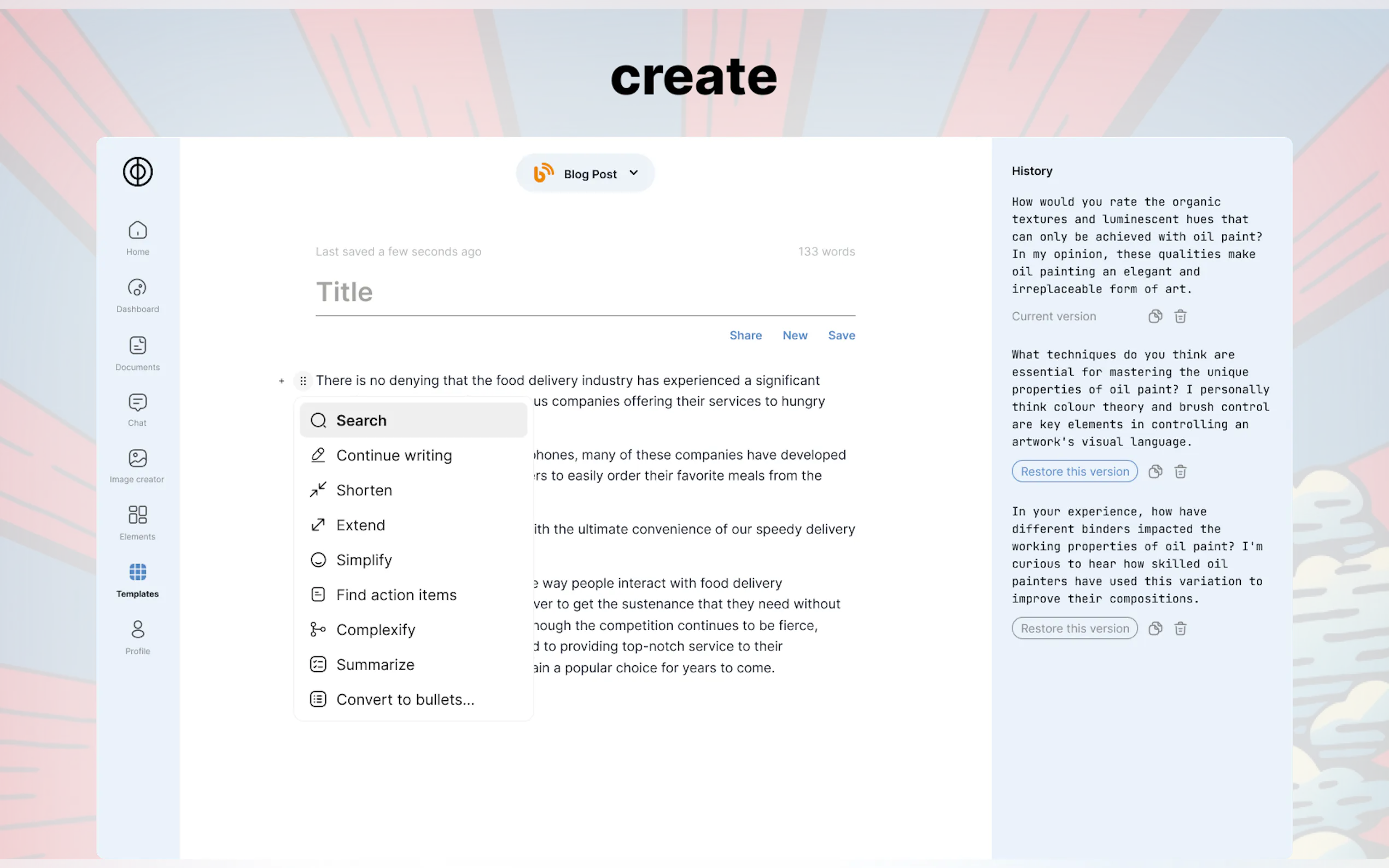Select Continue writing from the menu
This screenshot has height=868, width=1389.
pyautogui.click(x=394, y=456)
